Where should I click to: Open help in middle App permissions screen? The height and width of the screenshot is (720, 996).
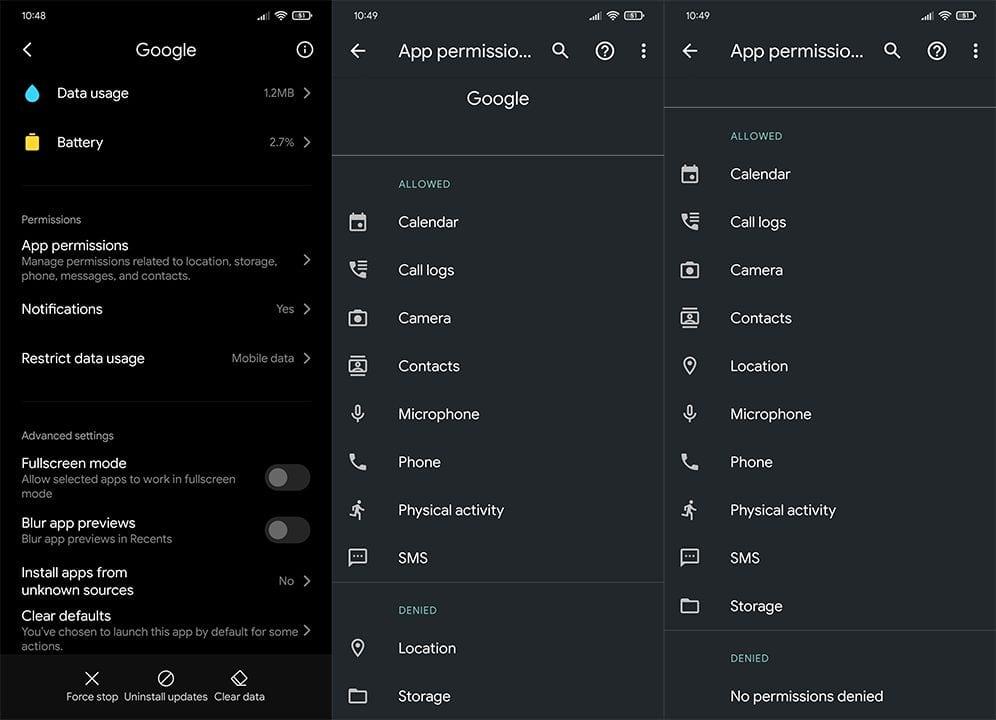click(x=605, y=51)
